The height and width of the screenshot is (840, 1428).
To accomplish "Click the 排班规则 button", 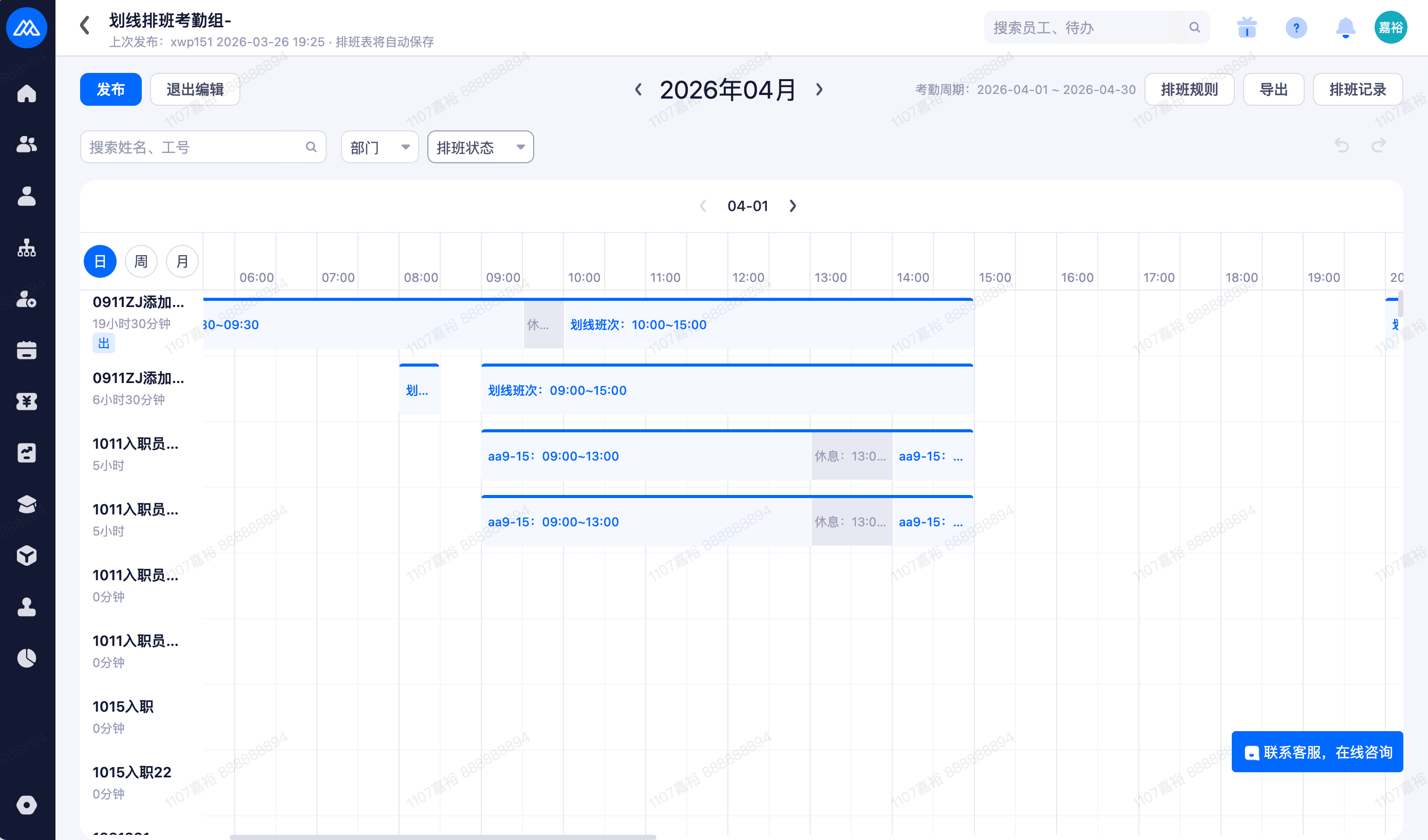I will point(1189,89).
